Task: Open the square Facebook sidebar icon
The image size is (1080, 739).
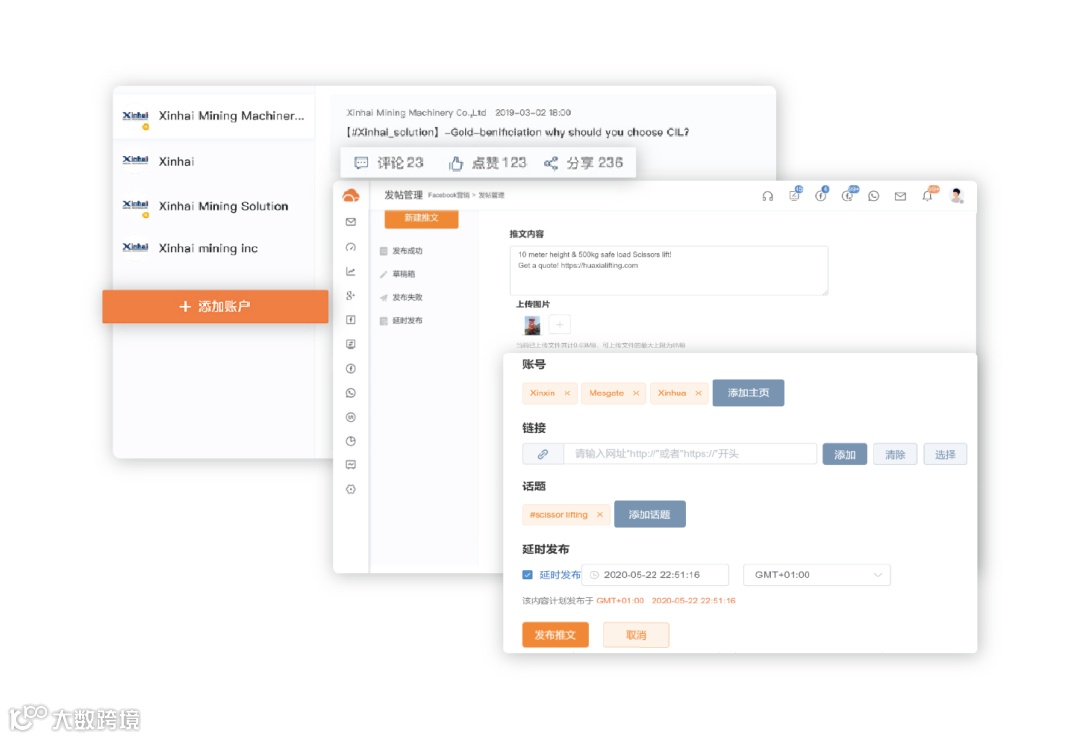Action: [x=351, y=320]
